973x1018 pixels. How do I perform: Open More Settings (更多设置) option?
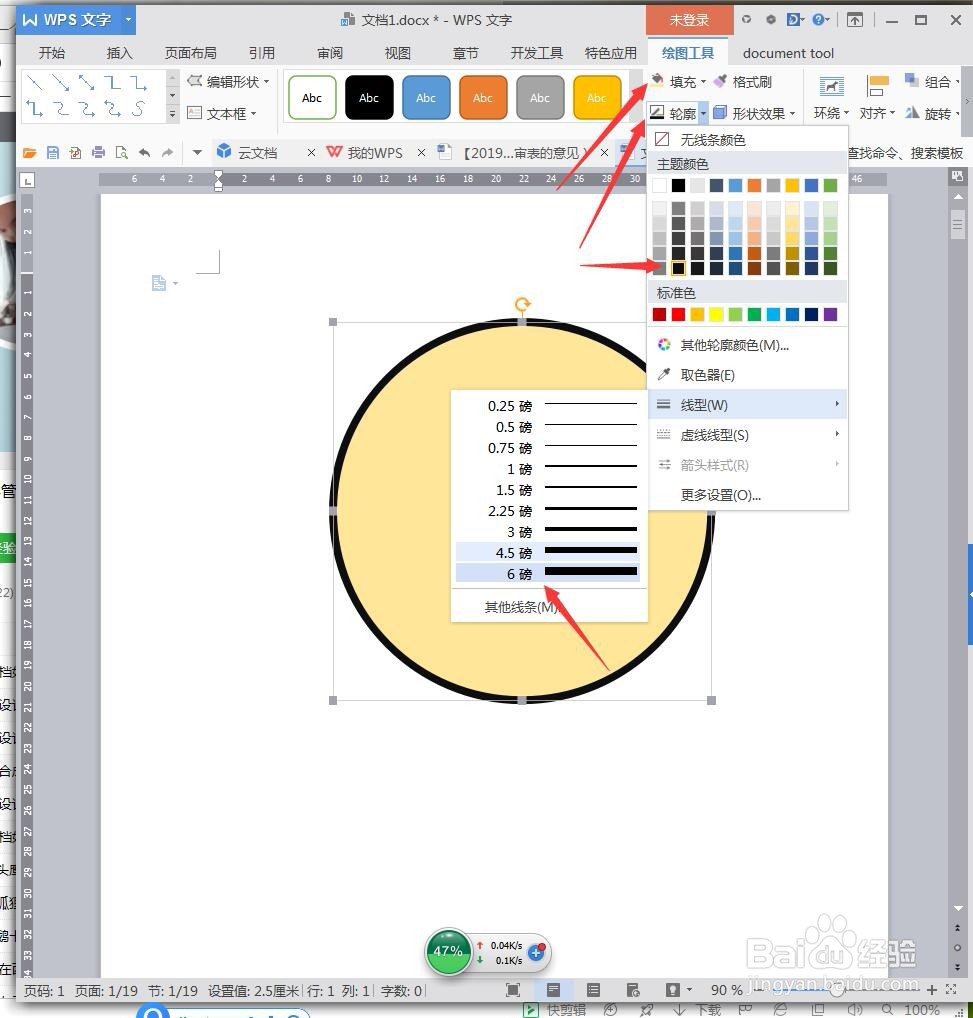(747, 495)
